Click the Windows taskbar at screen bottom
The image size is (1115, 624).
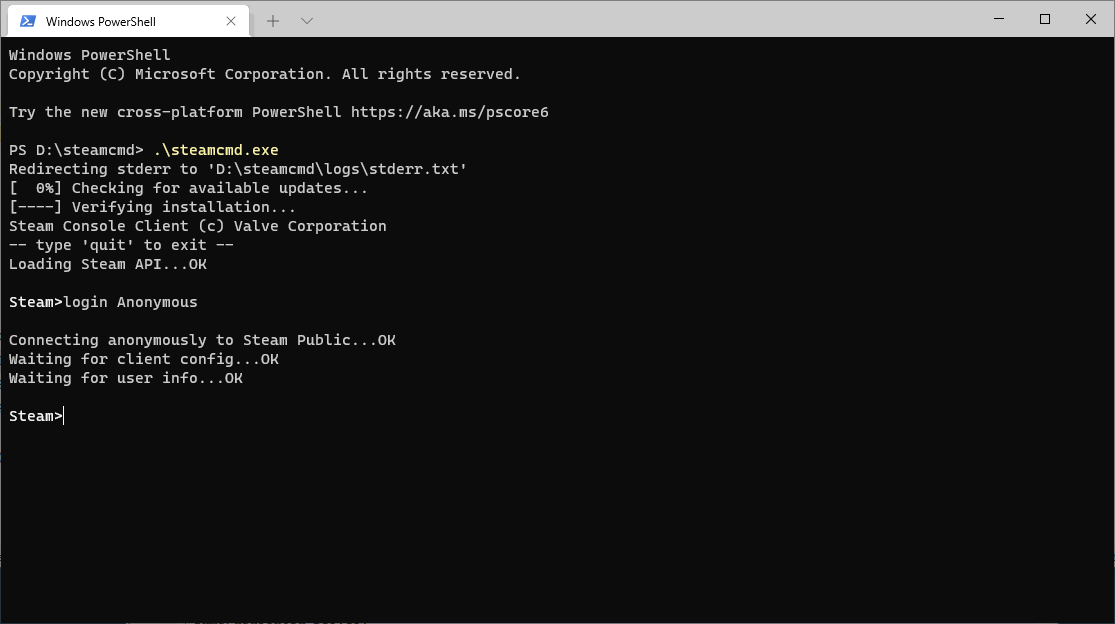pos(557,620)
